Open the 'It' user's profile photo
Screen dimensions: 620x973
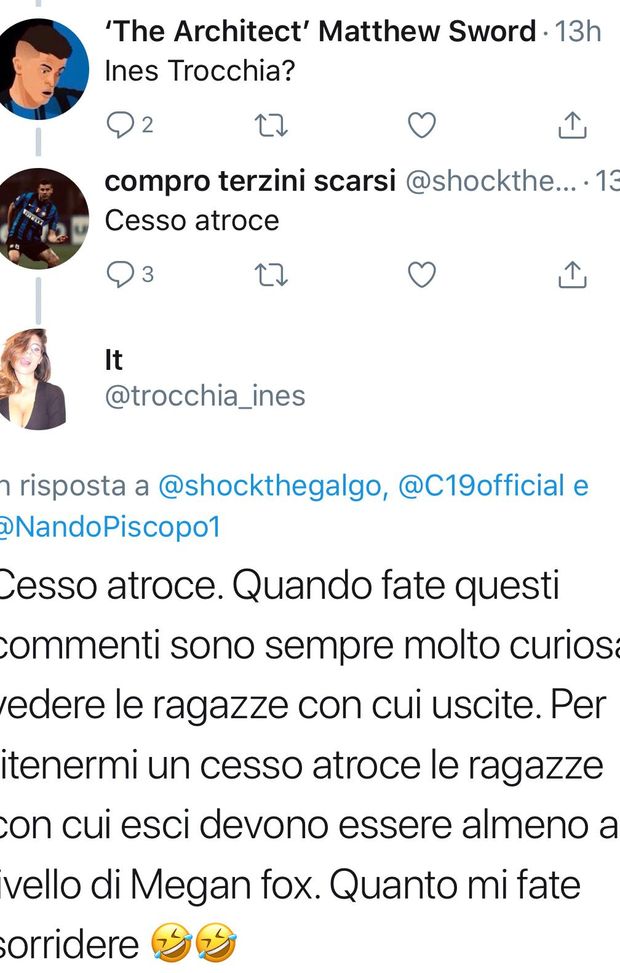click(31, 379)
